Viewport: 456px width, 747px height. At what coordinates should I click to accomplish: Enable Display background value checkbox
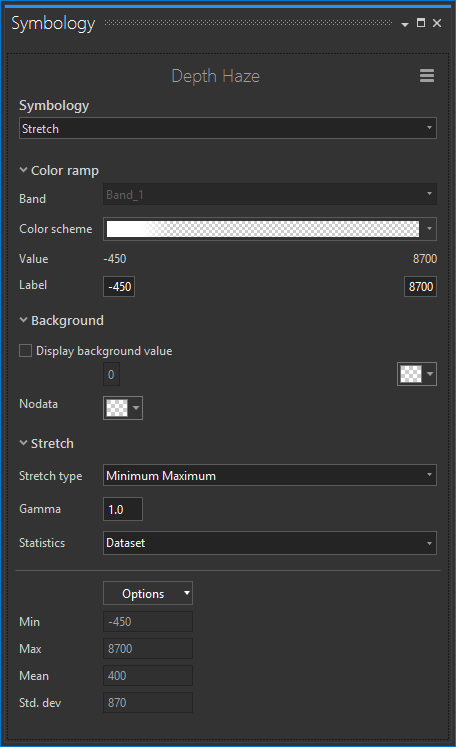tap(25, 351)
